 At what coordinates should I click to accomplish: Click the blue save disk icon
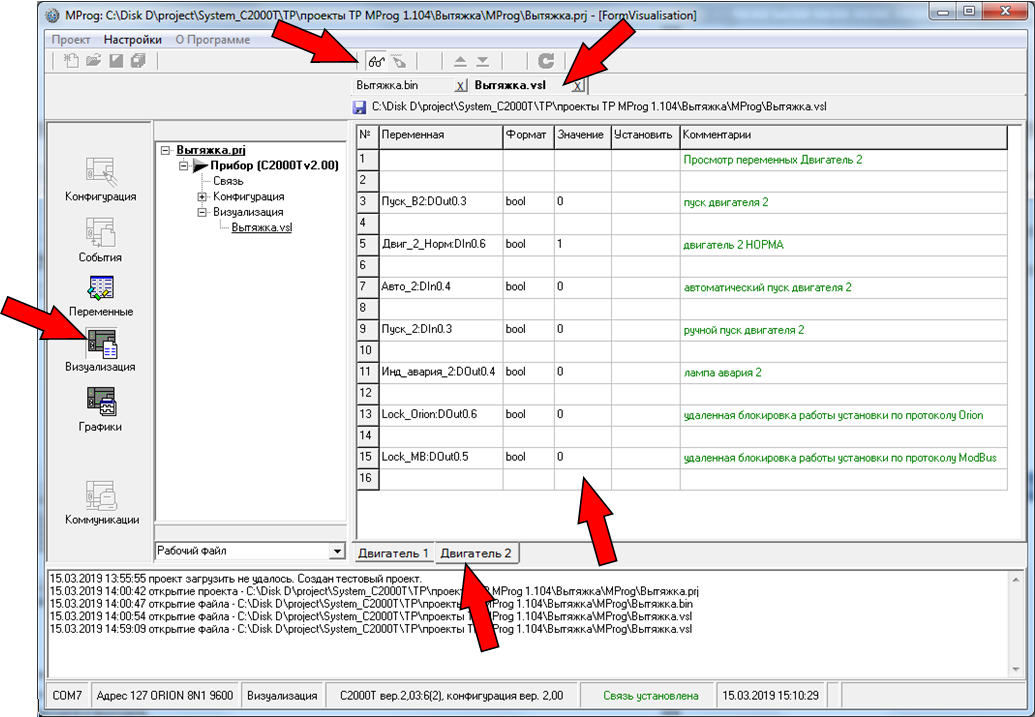pyautogui.click(x=360, y=106)
